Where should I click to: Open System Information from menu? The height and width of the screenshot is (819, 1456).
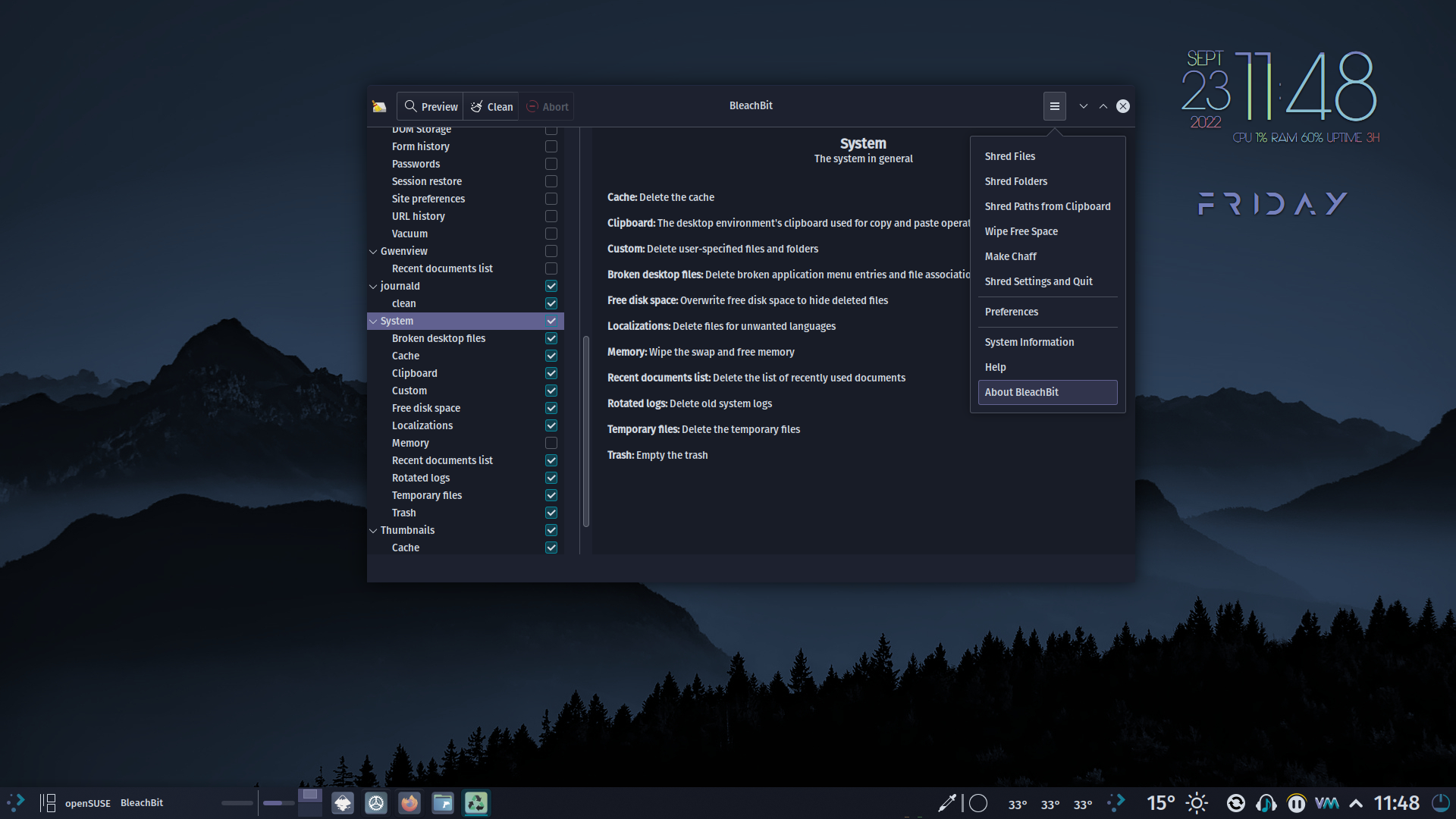[1047, 342]
